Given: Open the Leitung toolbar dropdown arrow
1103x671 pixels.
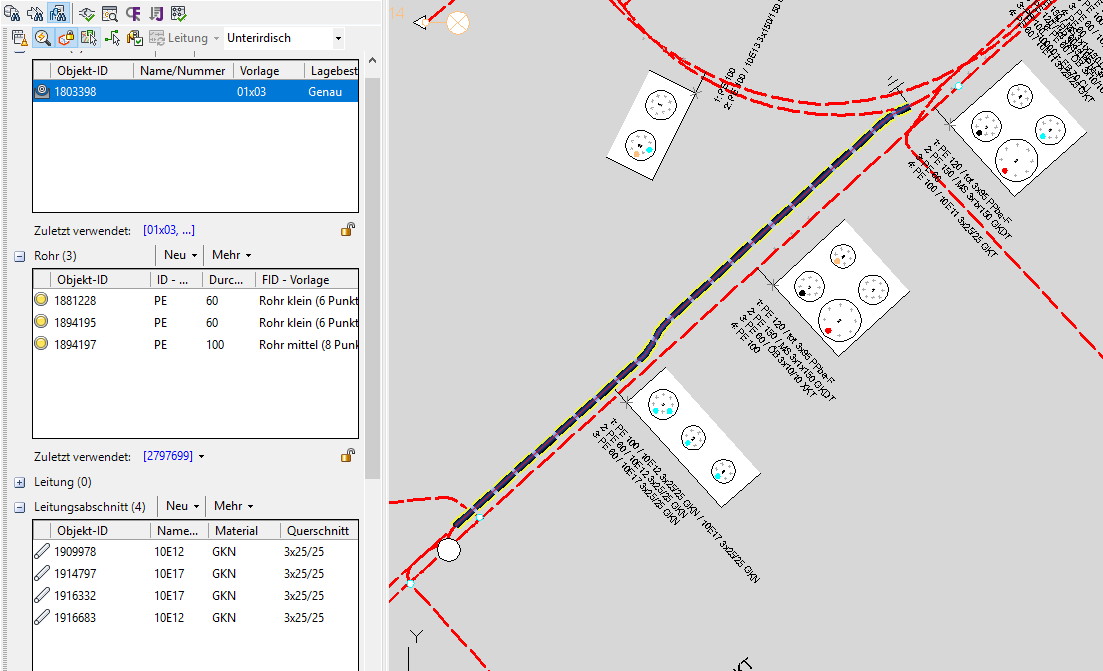Looking at the screenshot, I should pos(216,38).
